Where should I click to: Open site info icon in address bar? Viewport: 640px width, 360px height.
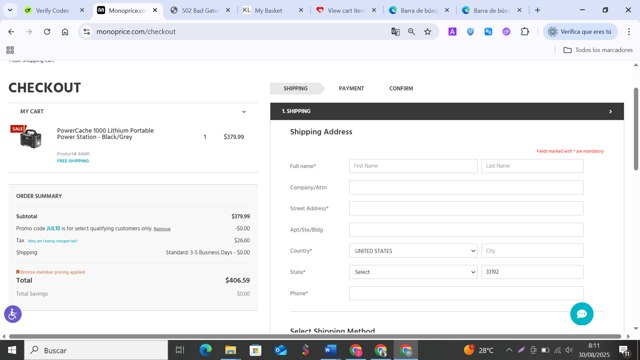87,31
